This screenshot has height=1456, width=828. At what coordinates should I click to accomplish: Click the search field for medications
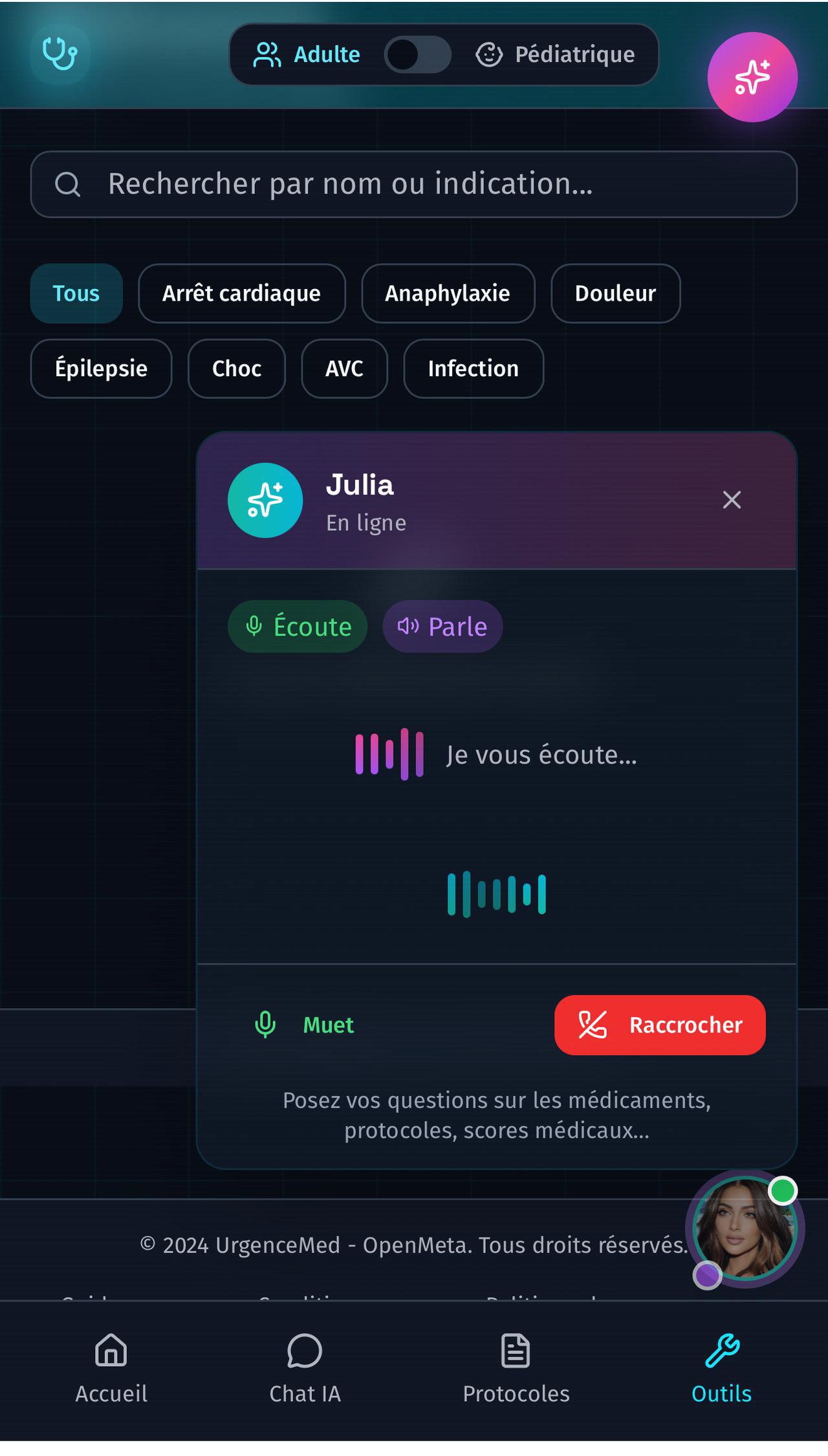pyautogui.click(x=414, y=184)
